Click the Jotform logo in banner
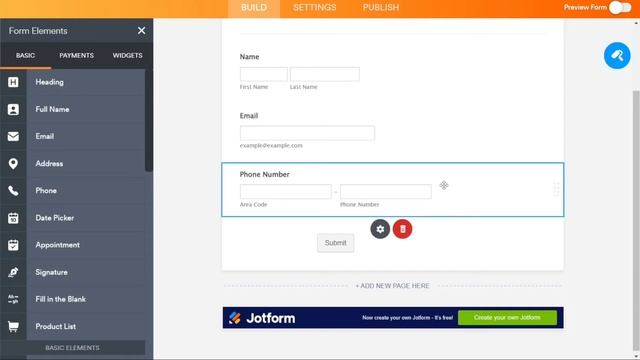Image resolution: width=640 pixels, height=360 pixels. coord(262,318)
